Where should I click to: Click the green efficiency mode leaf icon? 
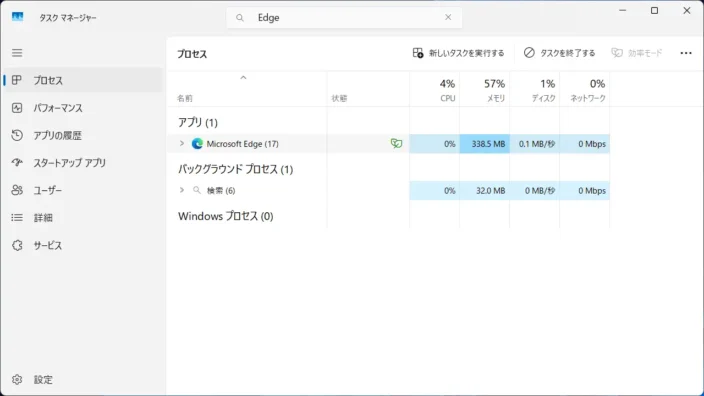(x=396, y=144)
